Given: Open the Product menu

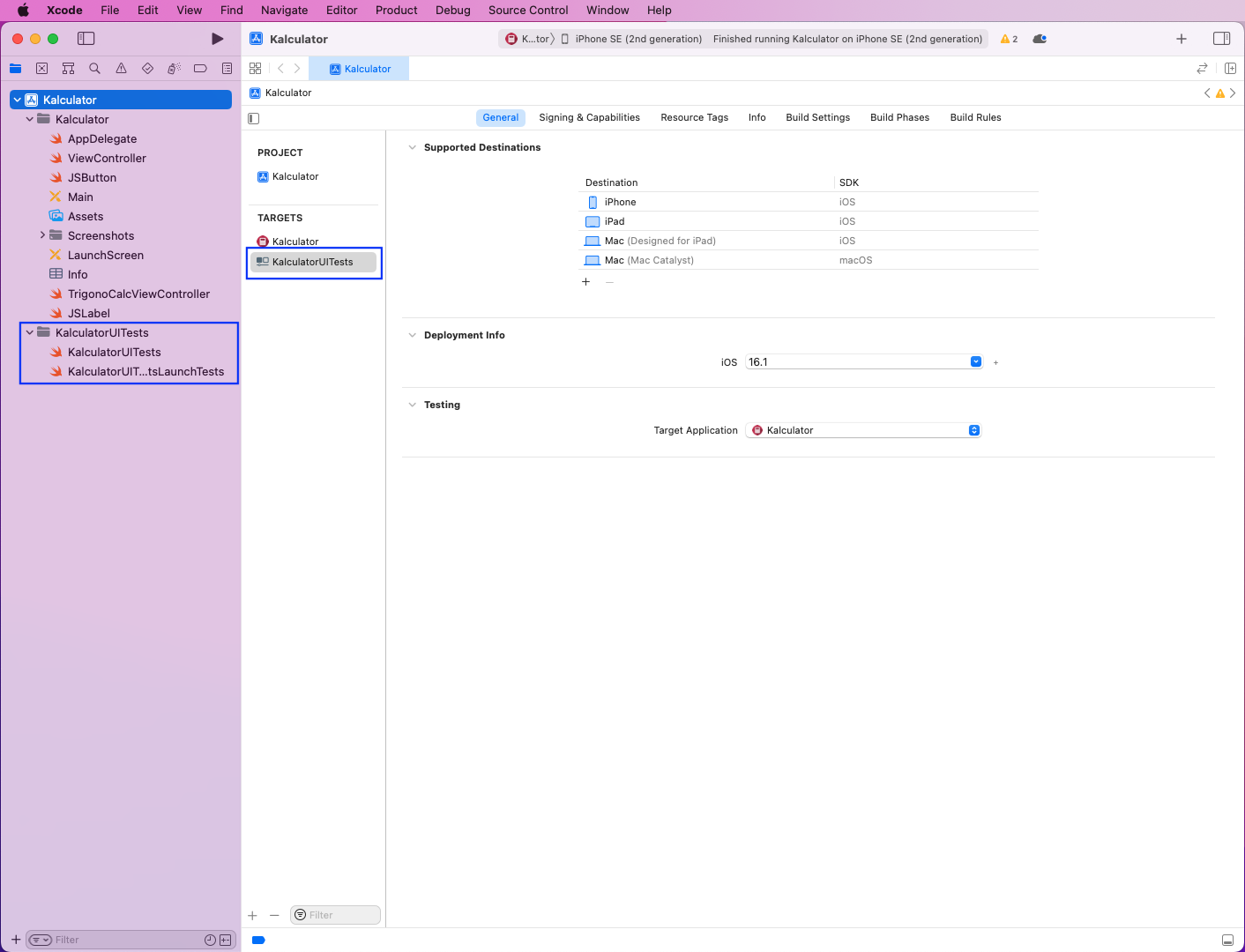Looking at the screenshot, I should click(x=396, y=11).
